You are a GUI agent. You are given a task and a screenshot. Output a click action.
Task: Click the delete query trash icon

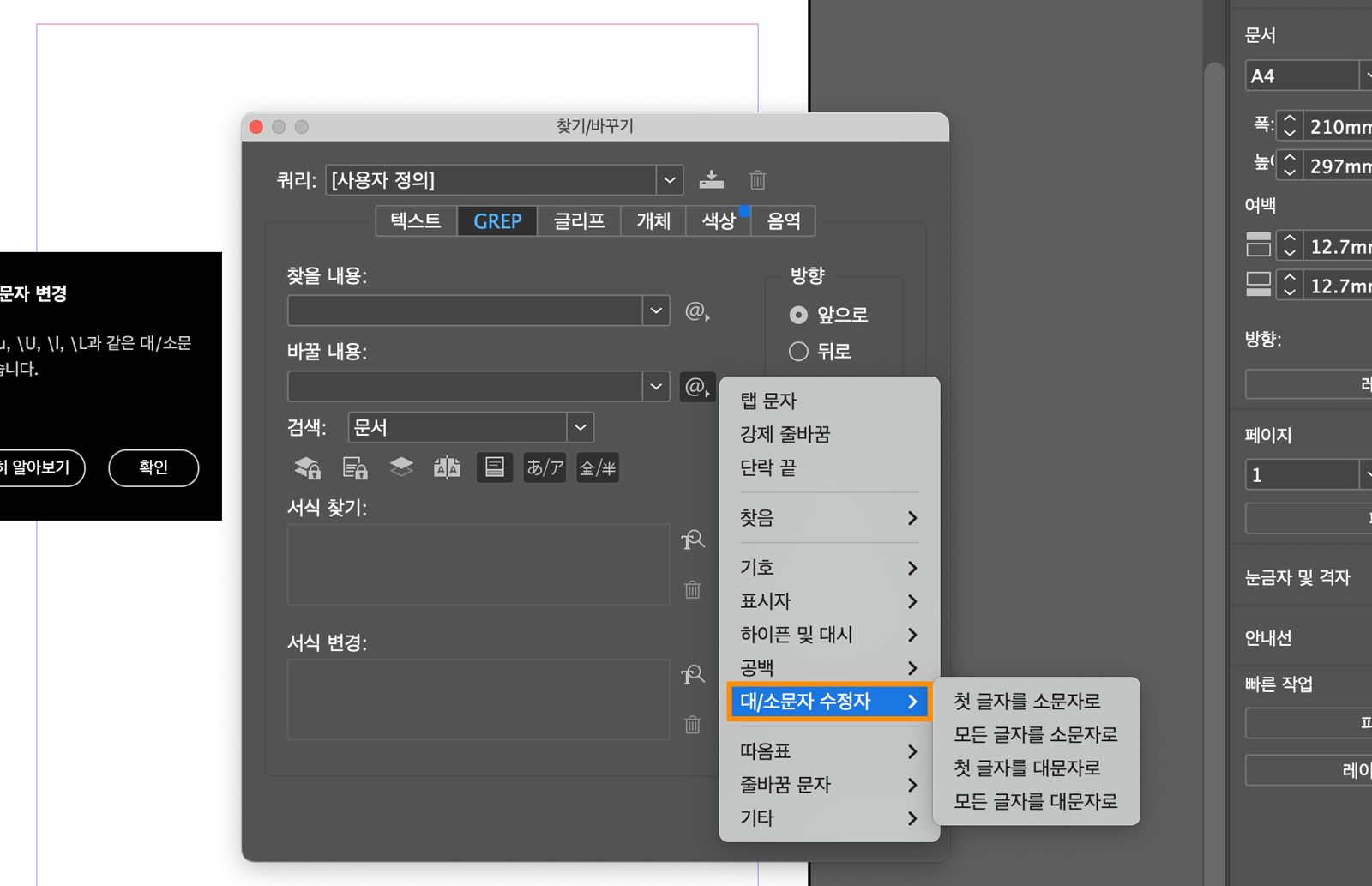756,180
